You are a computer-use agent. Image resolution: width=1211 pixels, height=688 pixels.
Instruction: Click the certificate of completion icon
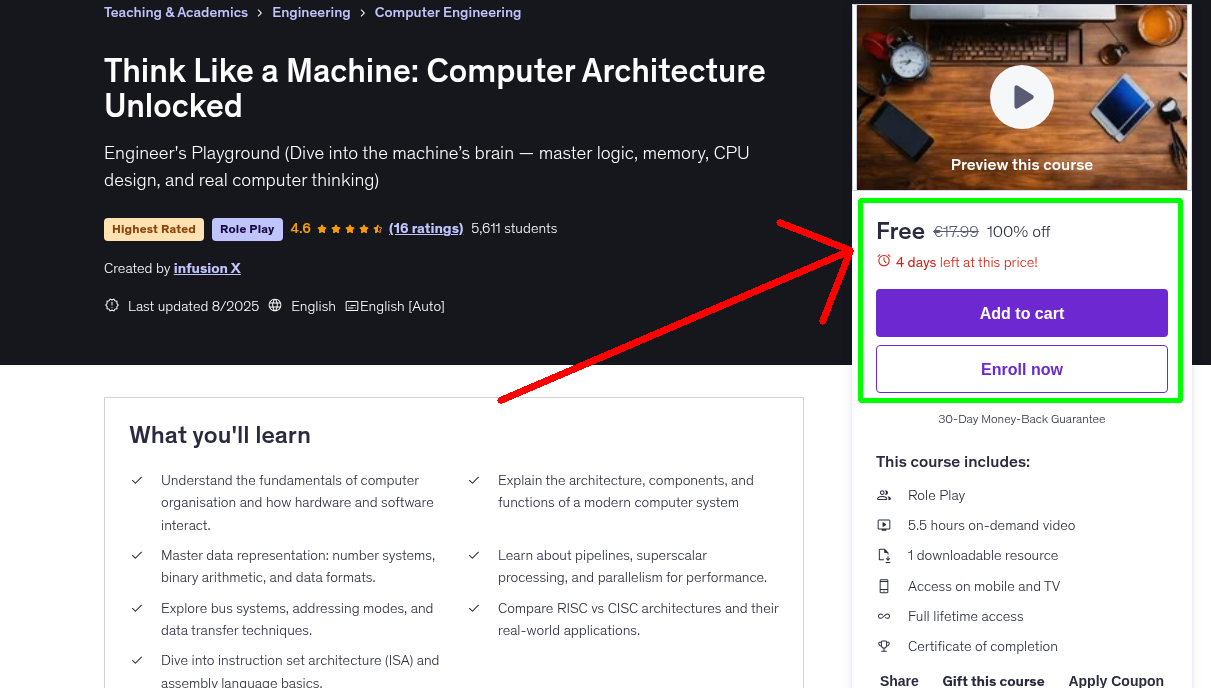[884, 646]
